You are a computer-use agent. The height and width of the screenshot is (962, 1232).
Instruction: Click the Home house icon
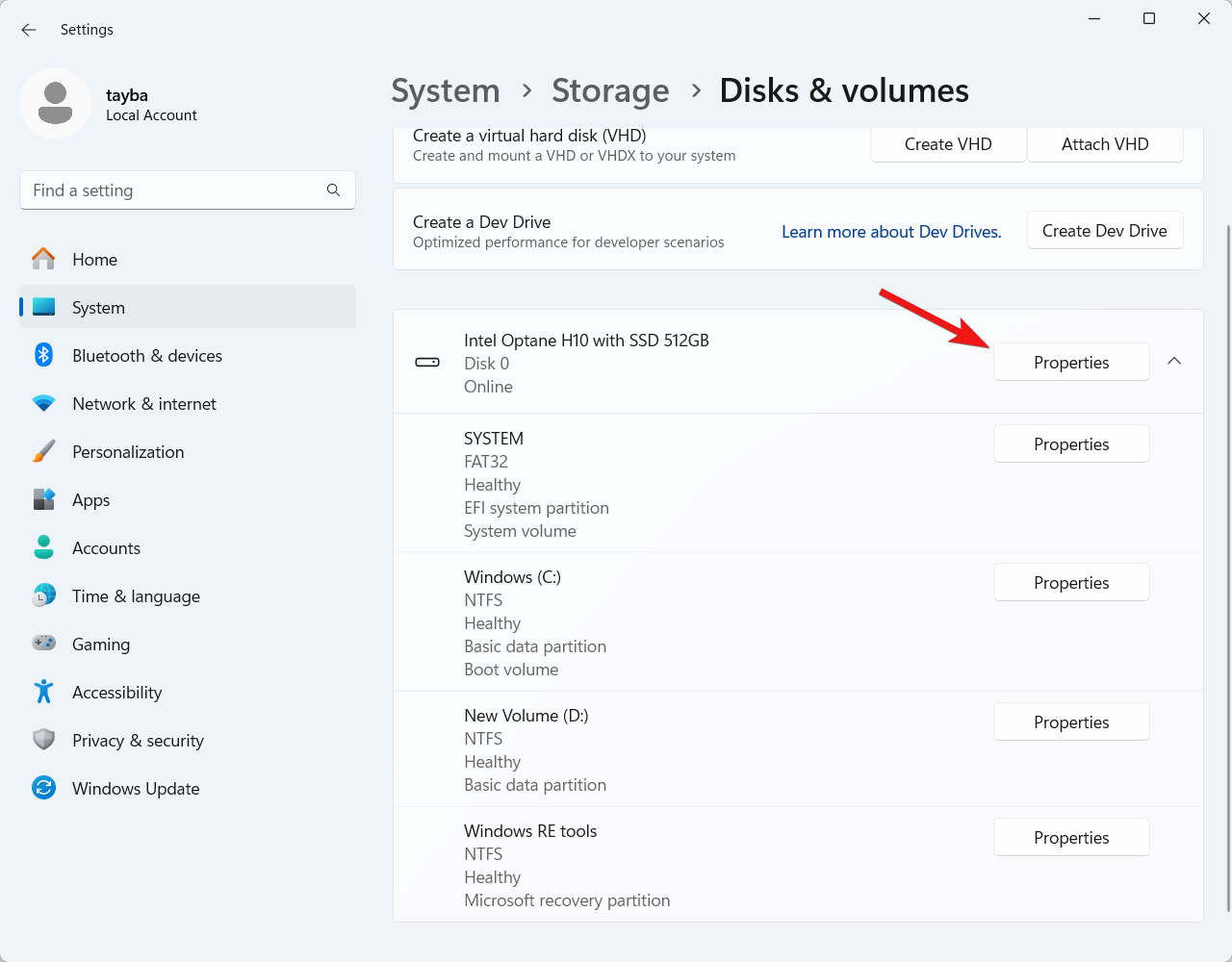pyautogui.click(x=43, y=260)
